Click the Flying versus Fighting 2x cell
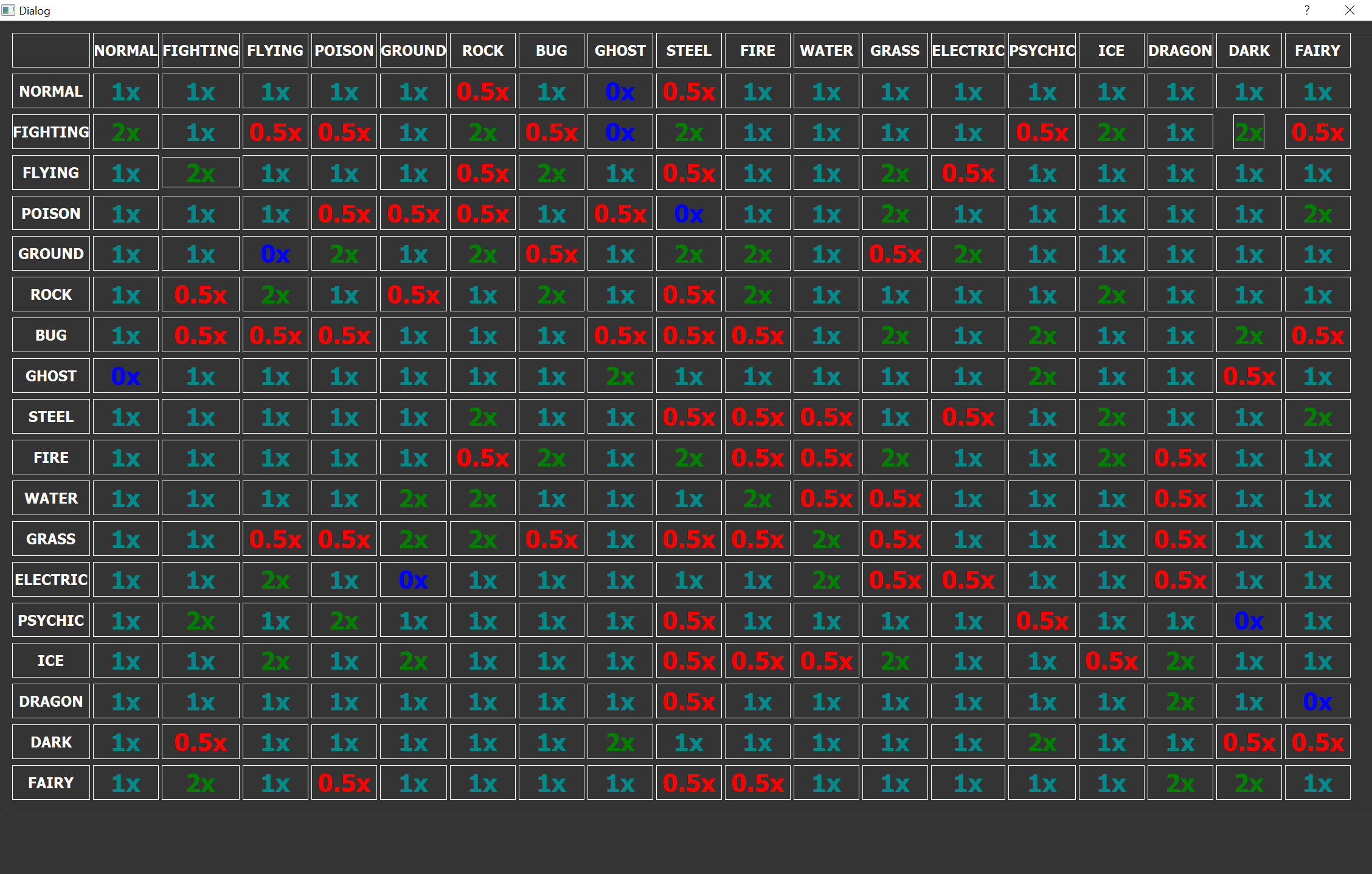1372x874 pixels. click(200, 173)
